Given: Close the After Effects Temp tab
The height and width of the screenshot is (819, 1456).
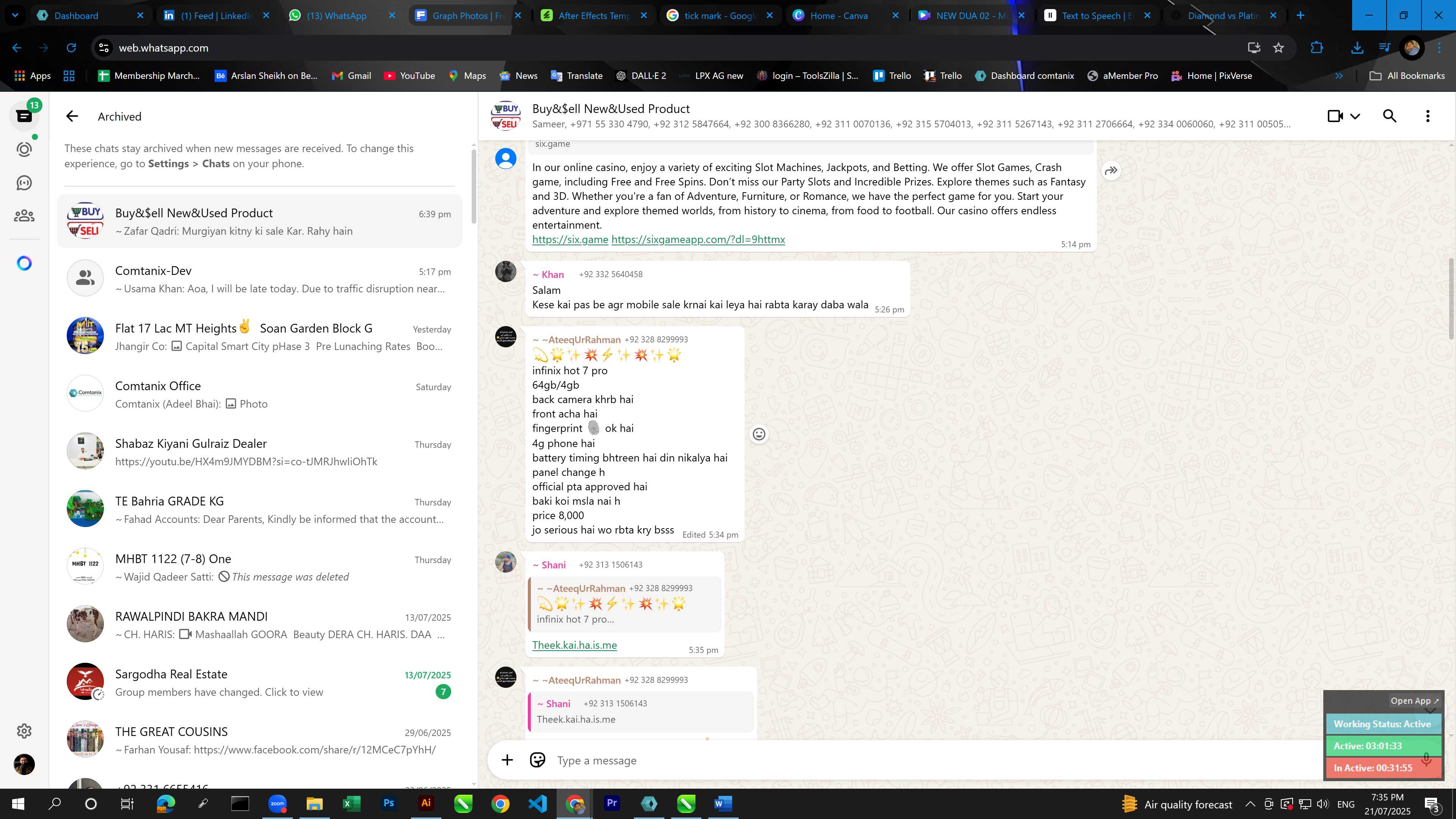Looking at the screenshot, I should pyautogui.click(x=644, y=16).
